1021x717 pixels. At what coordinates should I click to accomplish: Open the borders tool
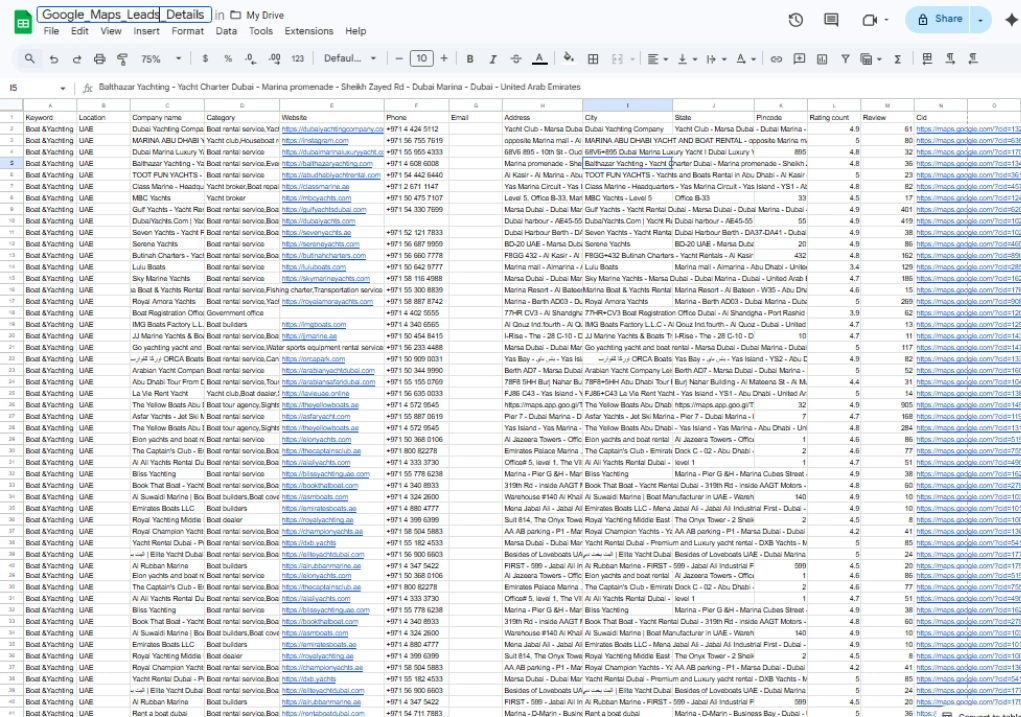[x=593, y=59]
